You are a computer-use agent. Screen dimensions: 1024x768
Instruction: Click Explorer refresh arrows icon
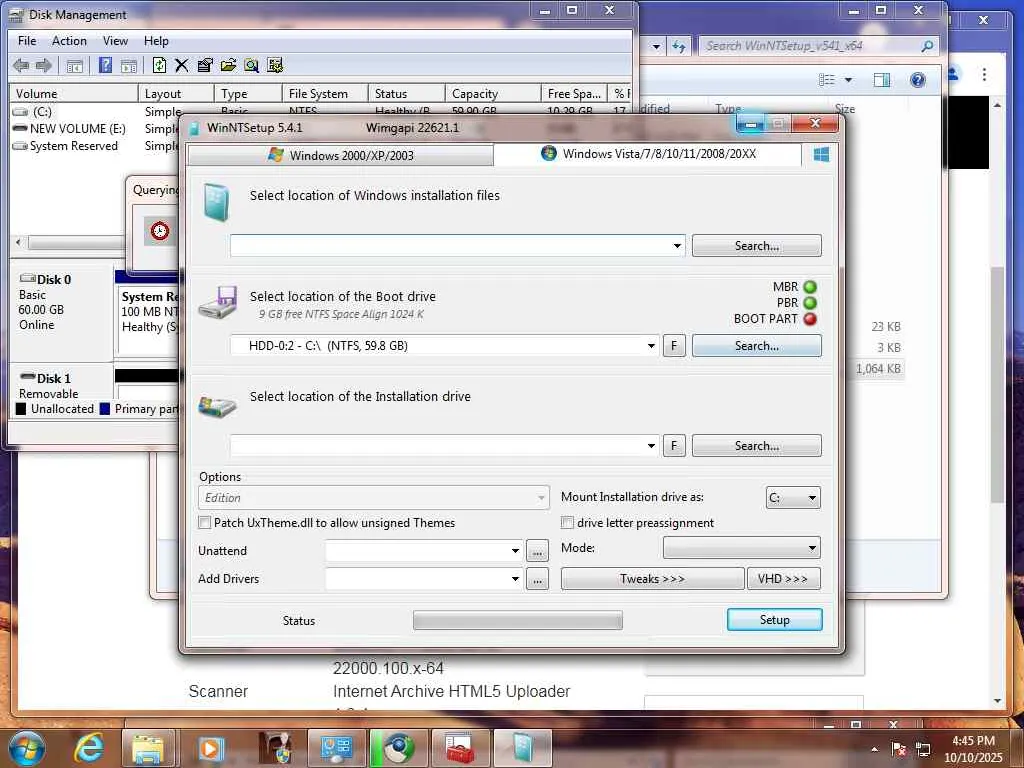click(x=679, y=46)
